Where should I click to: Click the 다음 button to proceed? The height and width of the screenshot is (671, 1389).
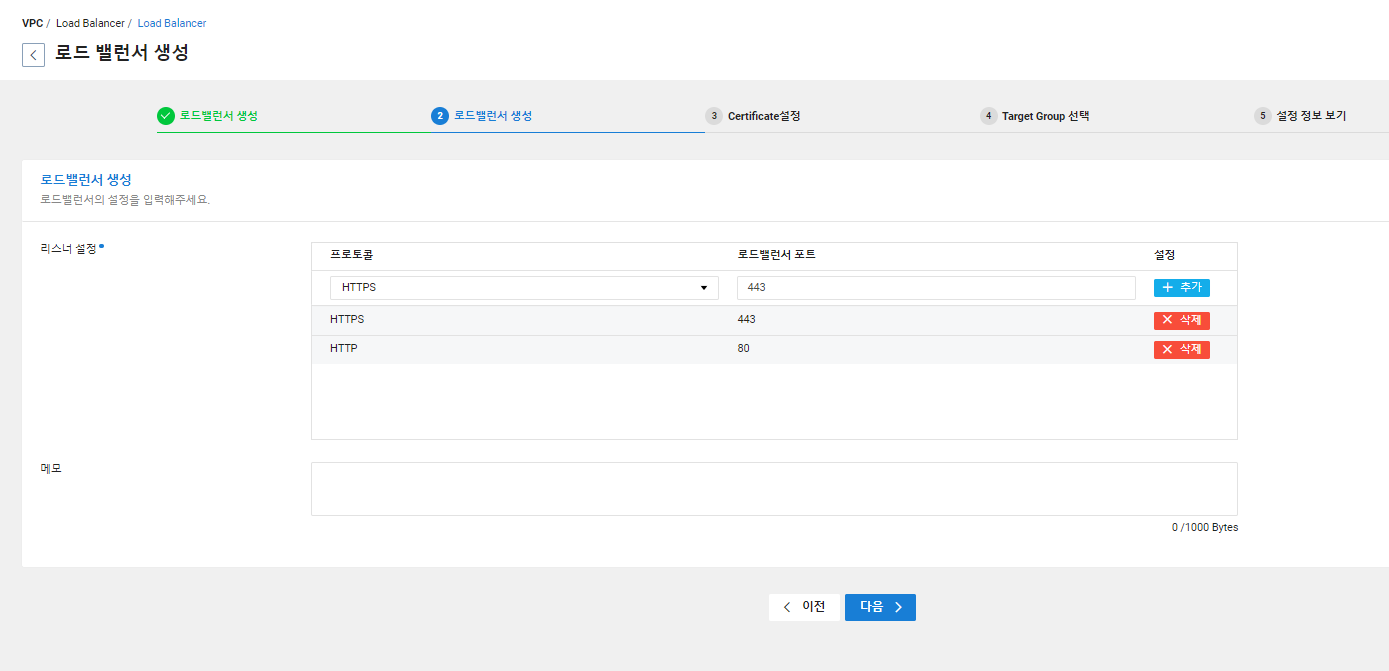click(879, 607)
